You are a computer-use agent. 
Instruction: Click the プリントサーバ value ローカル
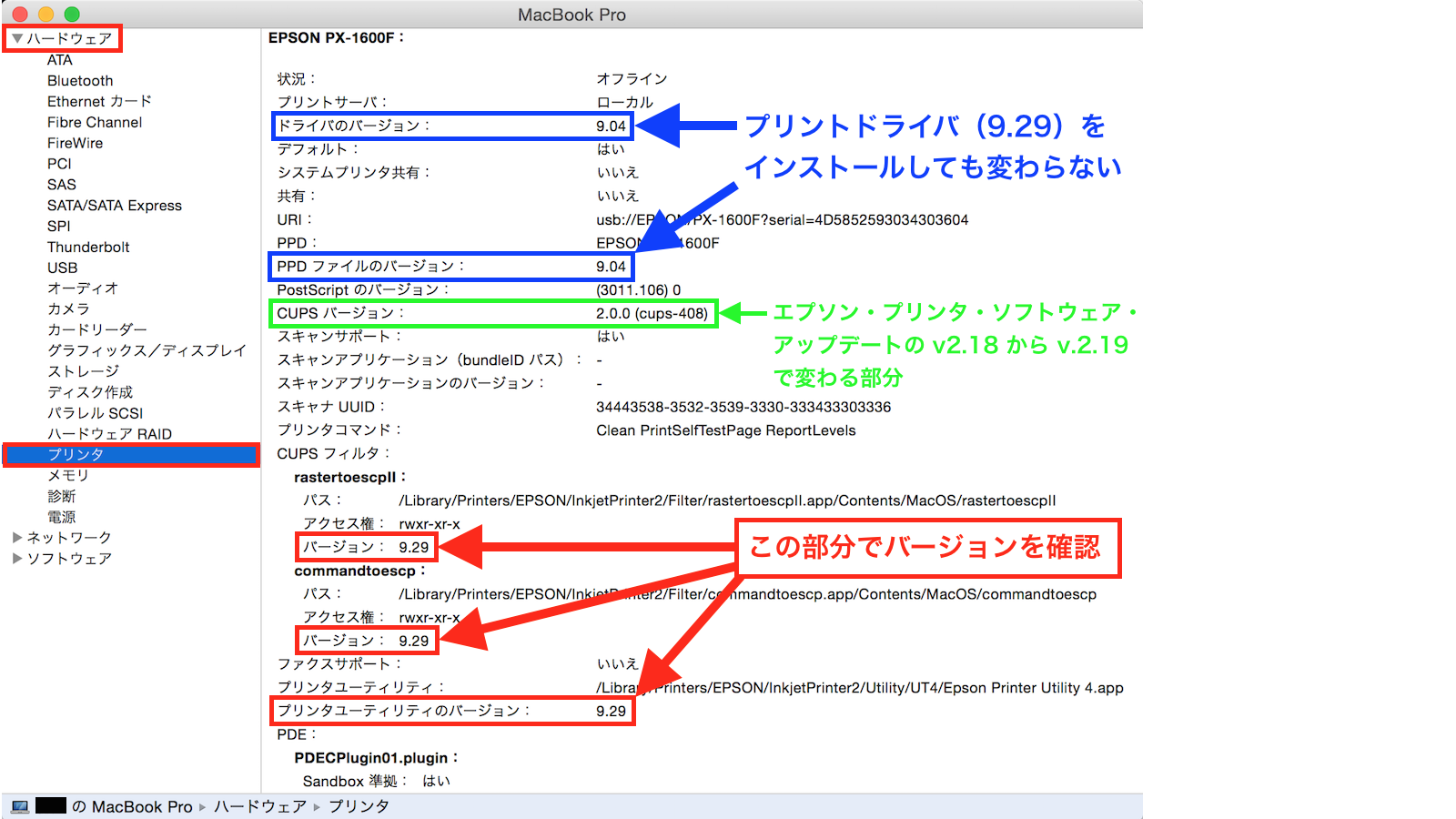[624, 103]
